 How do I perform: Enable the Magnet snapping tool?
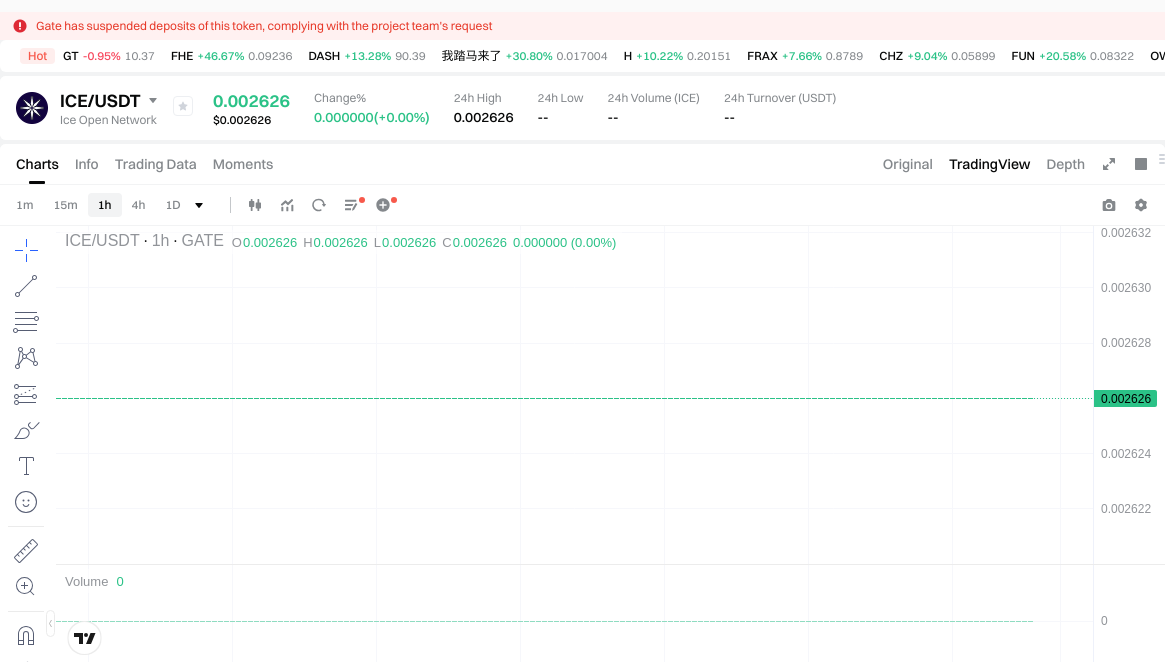(26, 637)
